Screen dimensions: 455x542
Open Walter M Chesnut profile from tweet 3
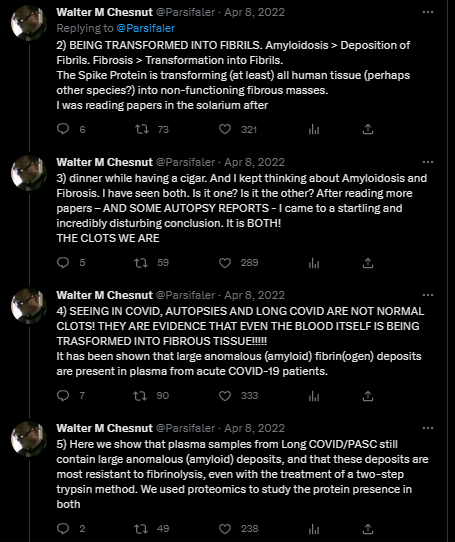coord(104,162)
